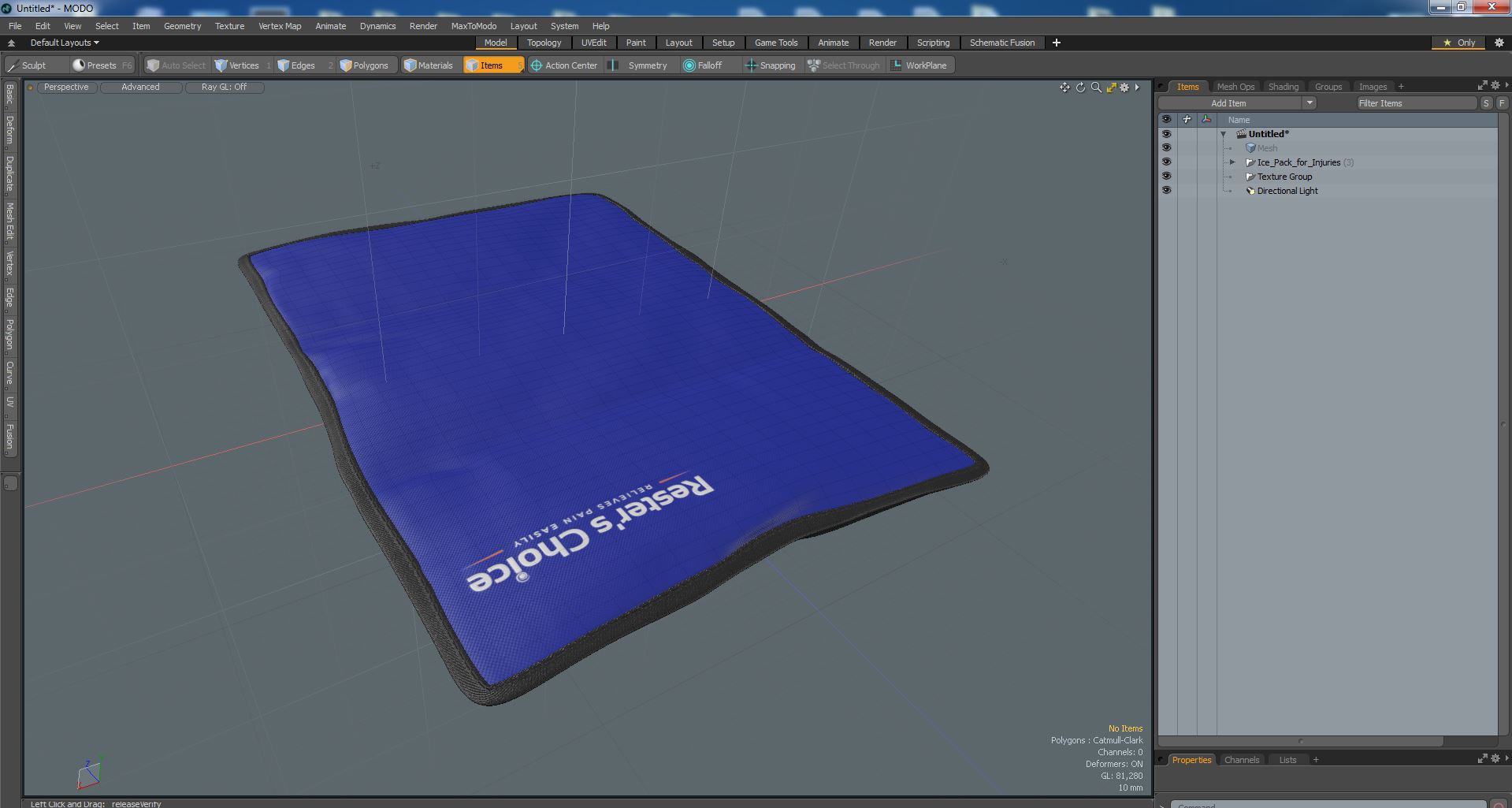The image size is (1512, 808).
Task: Click the axis column header icon
Action: point(1206,120)
